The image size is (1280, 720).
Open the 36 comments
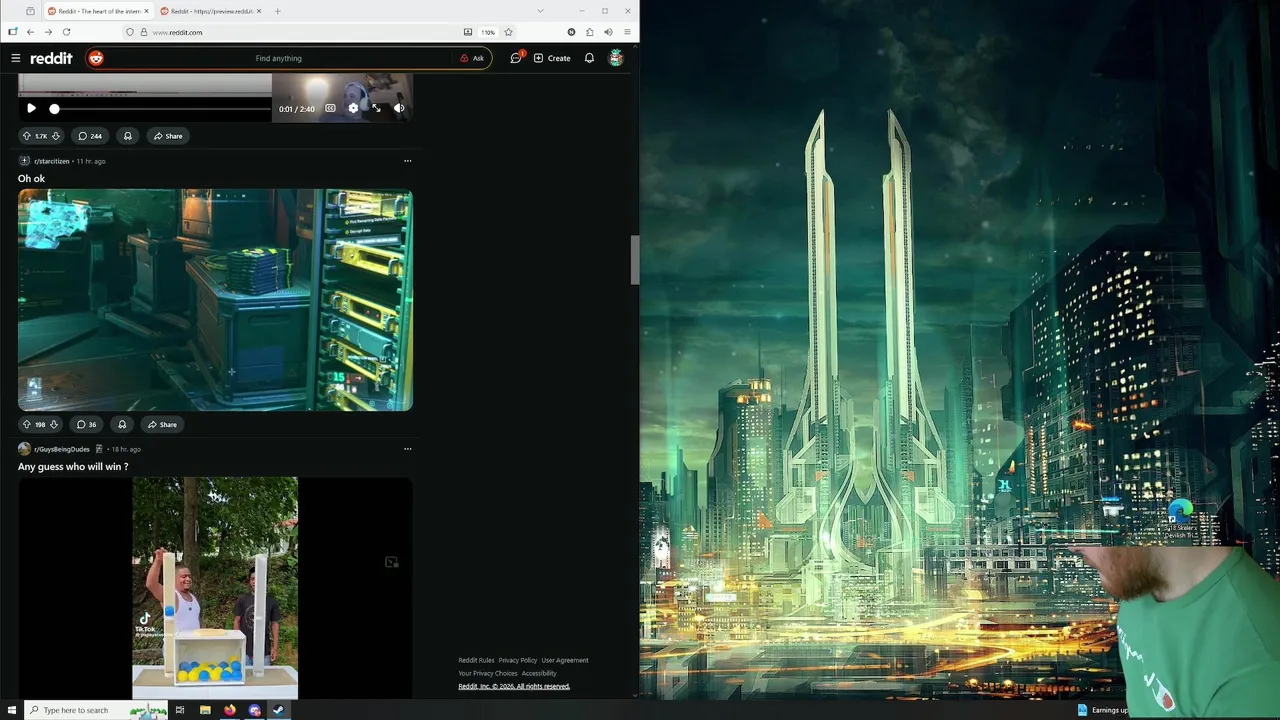point(87,424)
